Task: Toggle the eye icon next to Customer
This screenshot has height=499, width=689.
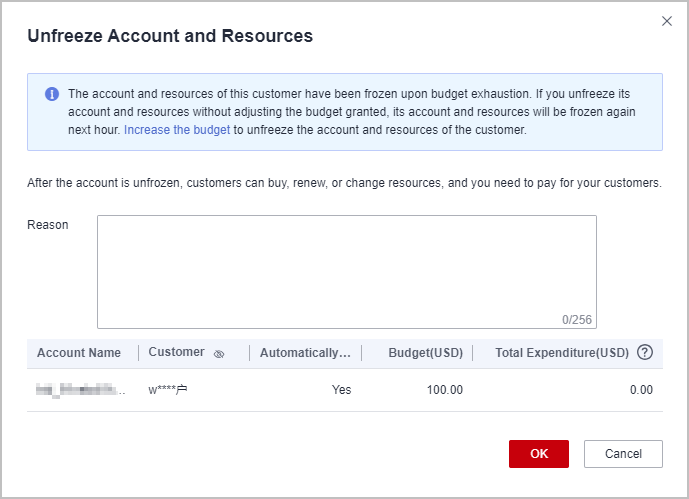Action: click(x=219, y=354)
